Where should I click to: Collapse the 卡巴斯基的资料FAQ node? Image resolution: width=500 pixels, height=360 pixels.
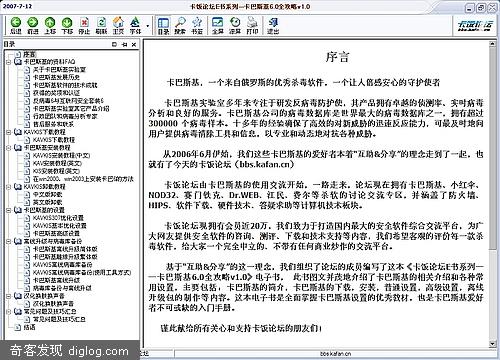pyautogui.click(x=9, y=62)
